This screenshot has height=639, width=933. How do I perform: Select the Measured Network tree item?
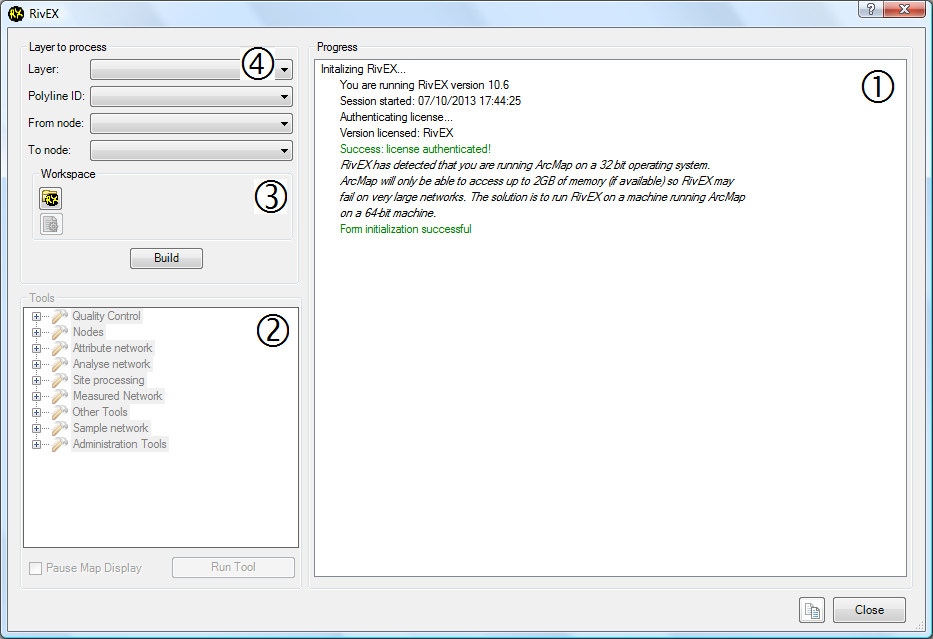tap(117, 396)
